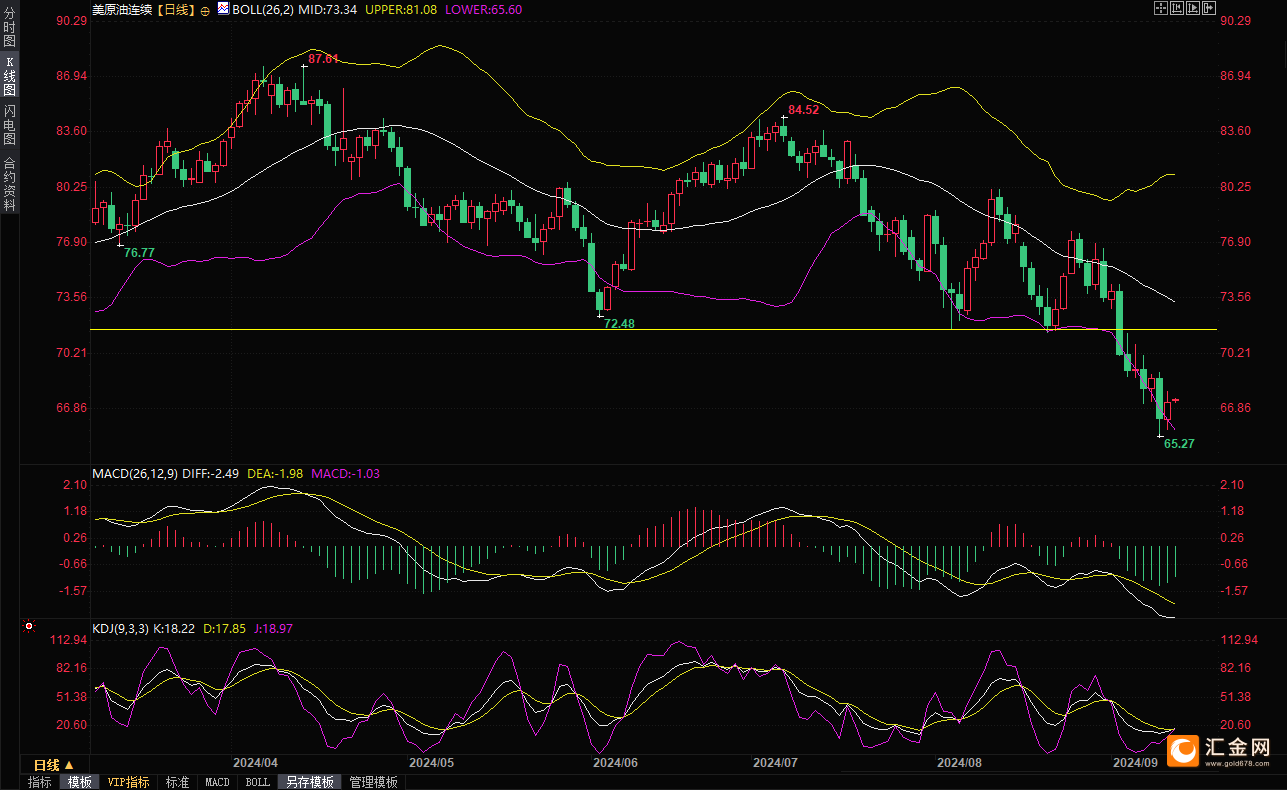Click the DEA:-1.98 value
Image resolution: width=1287 pixels, height=790 pixels.
(x=276, y=473)
